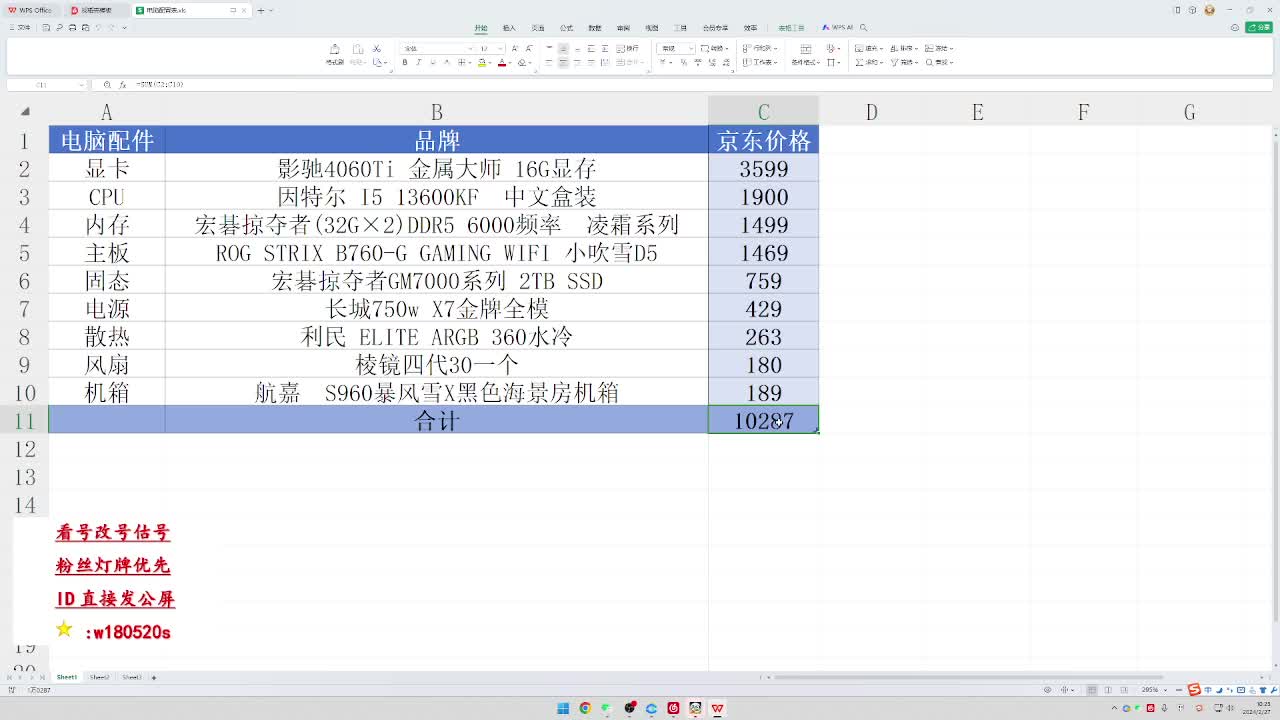Increase font size with the larger-A icon
The image size is (1280, 720).
point(515,49)
